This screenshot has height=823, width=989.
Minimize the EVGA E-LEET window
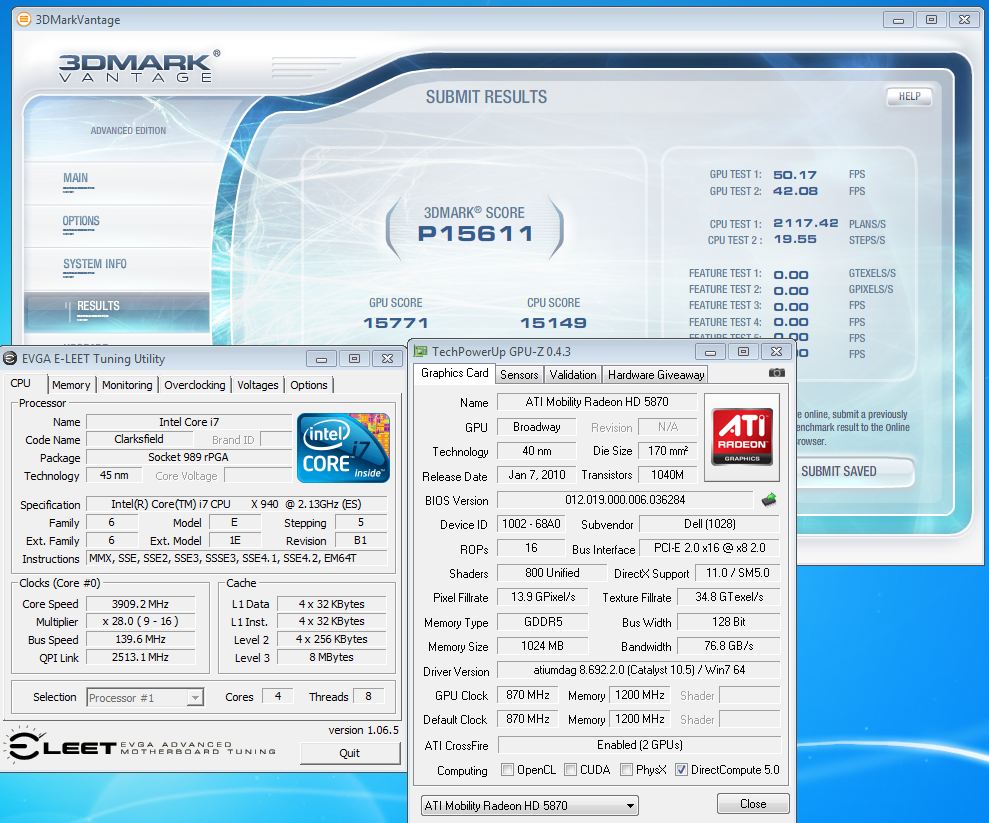322,359
